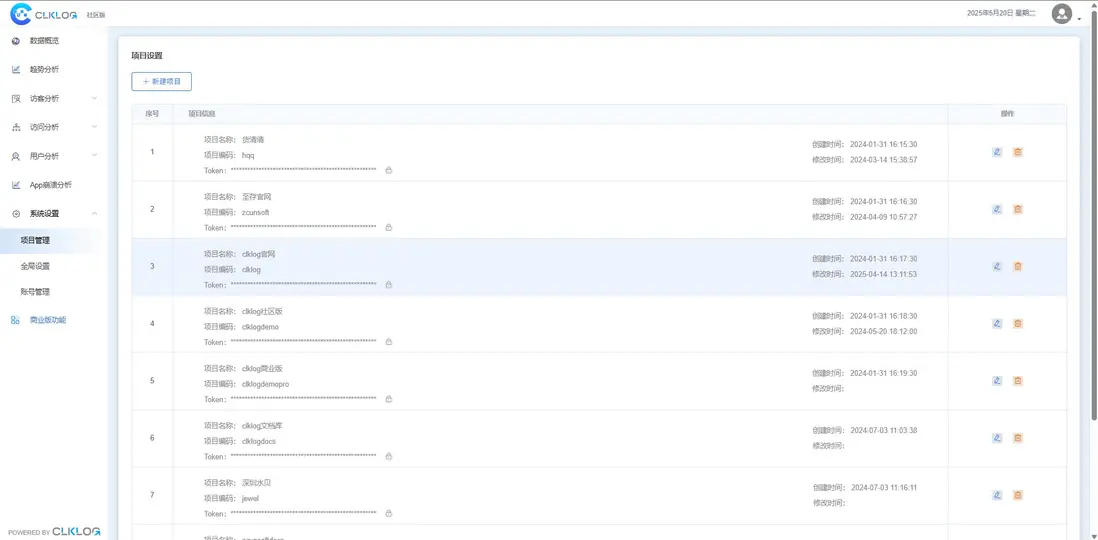Viewport: 1098px width, 540px height.
Task: Open the 商业版功能 link
Action: tap(47, 320)
